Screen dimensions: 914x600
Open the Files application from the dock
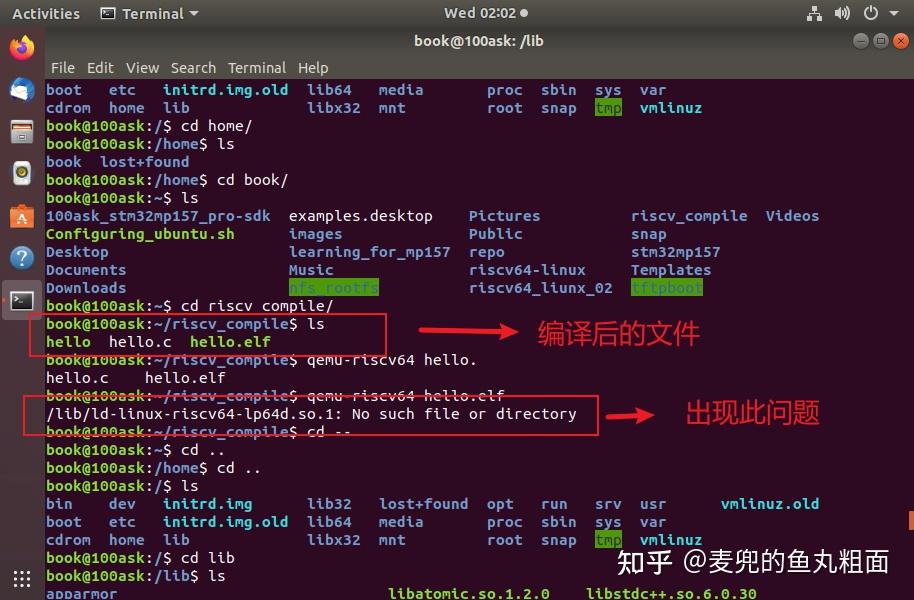[x=21, y=130]
